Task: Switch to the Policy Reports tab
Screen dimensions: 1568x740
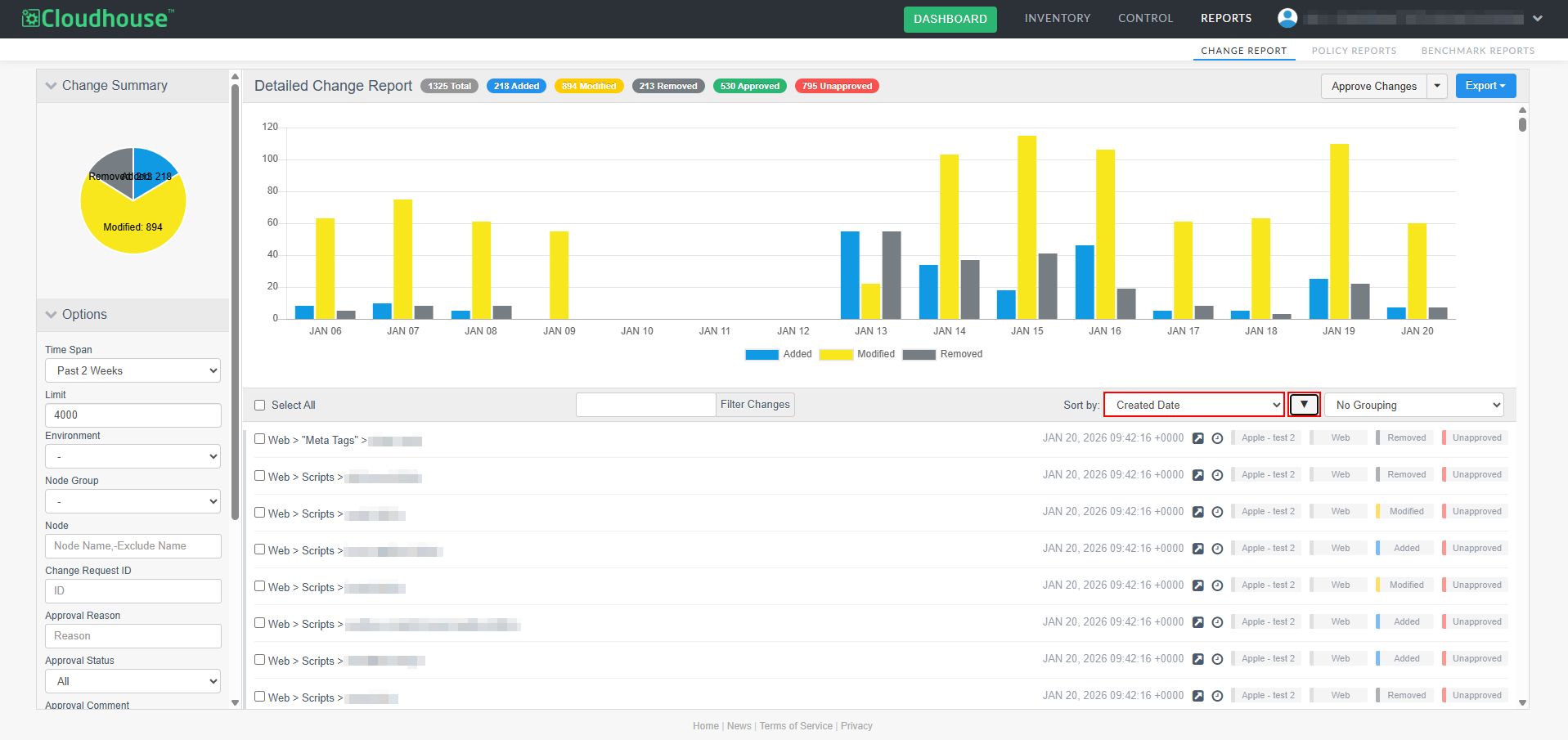Action: coord(1354,51)
